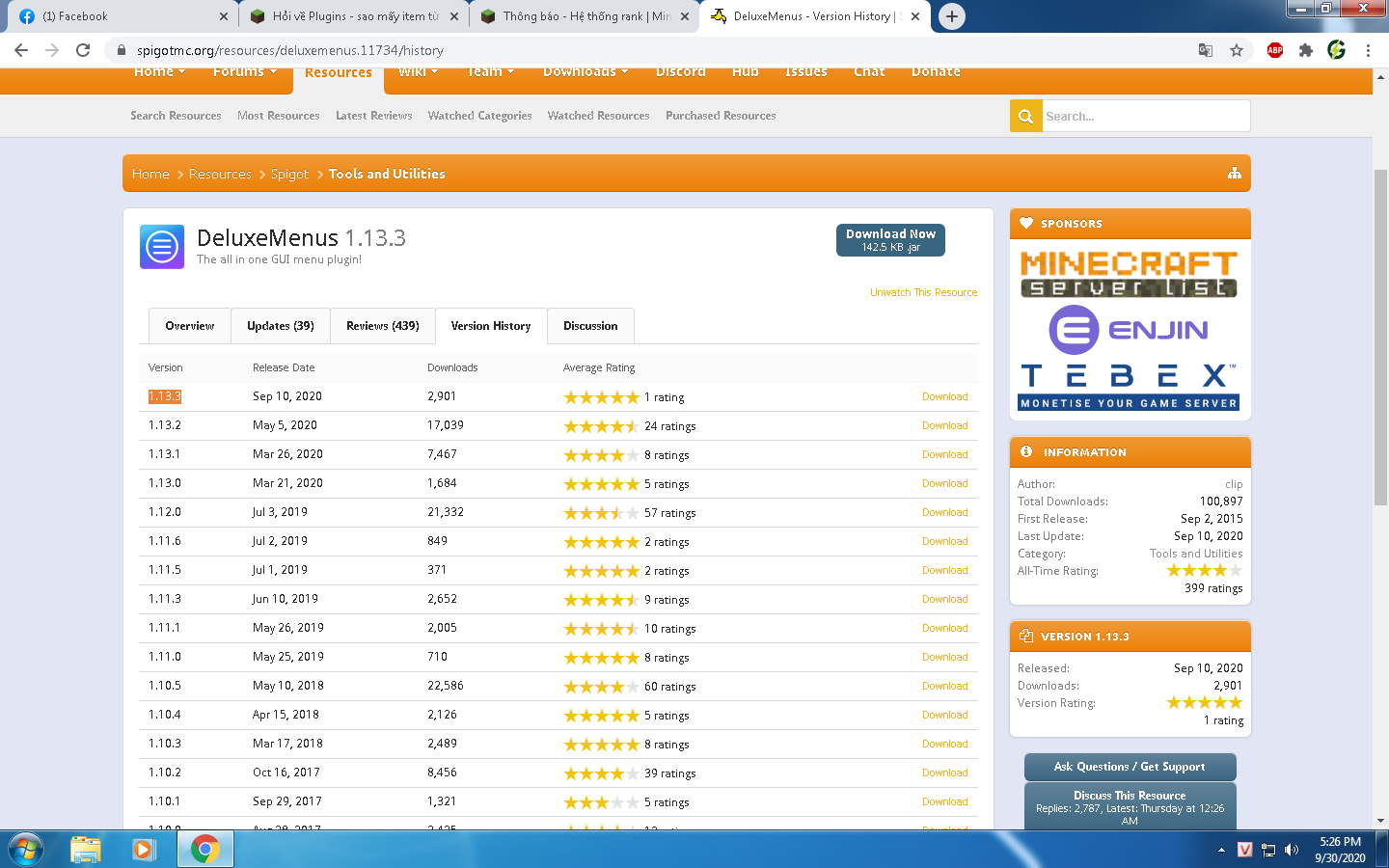Screen dimensions: 1389x868
Task: Download version 1.13.2 from the list
Action: 944,425
